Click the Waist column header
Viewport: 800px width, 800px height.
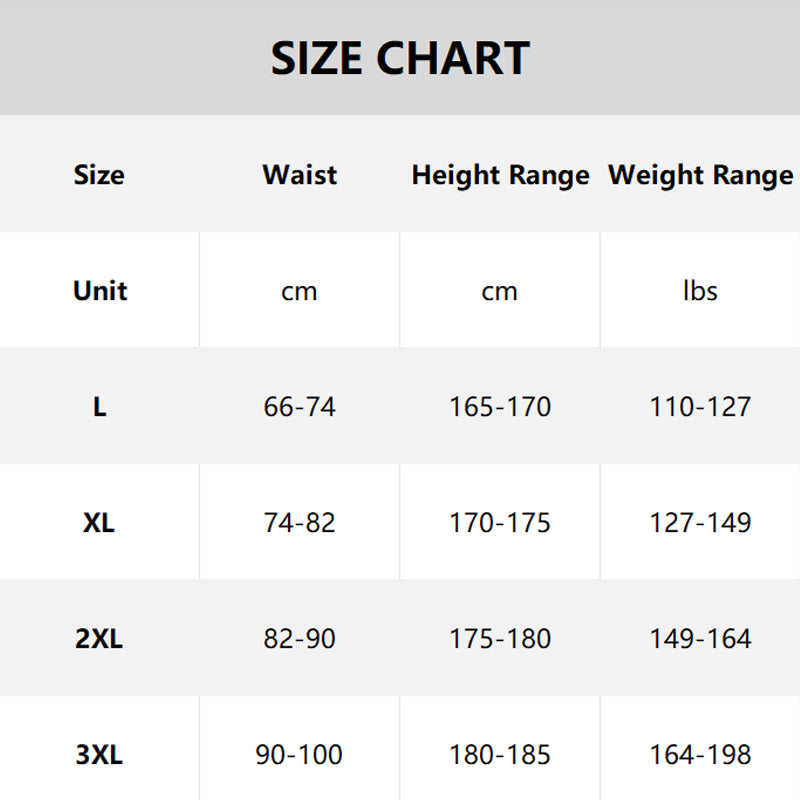tap(300, 175)
